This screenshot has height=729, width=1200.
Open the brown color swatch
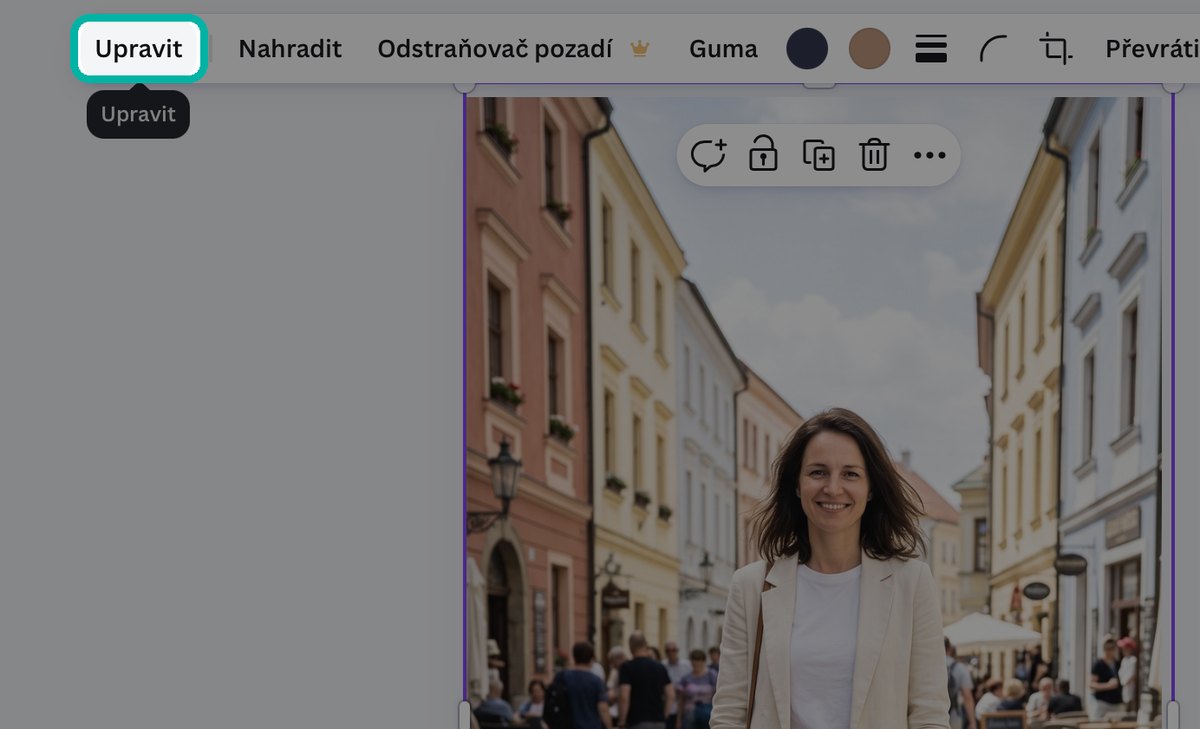point(869,48)
